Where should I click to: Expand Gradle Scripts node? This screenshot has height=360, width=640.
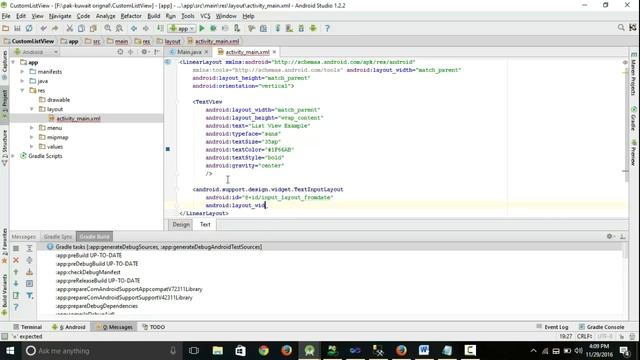coord(13,156)
